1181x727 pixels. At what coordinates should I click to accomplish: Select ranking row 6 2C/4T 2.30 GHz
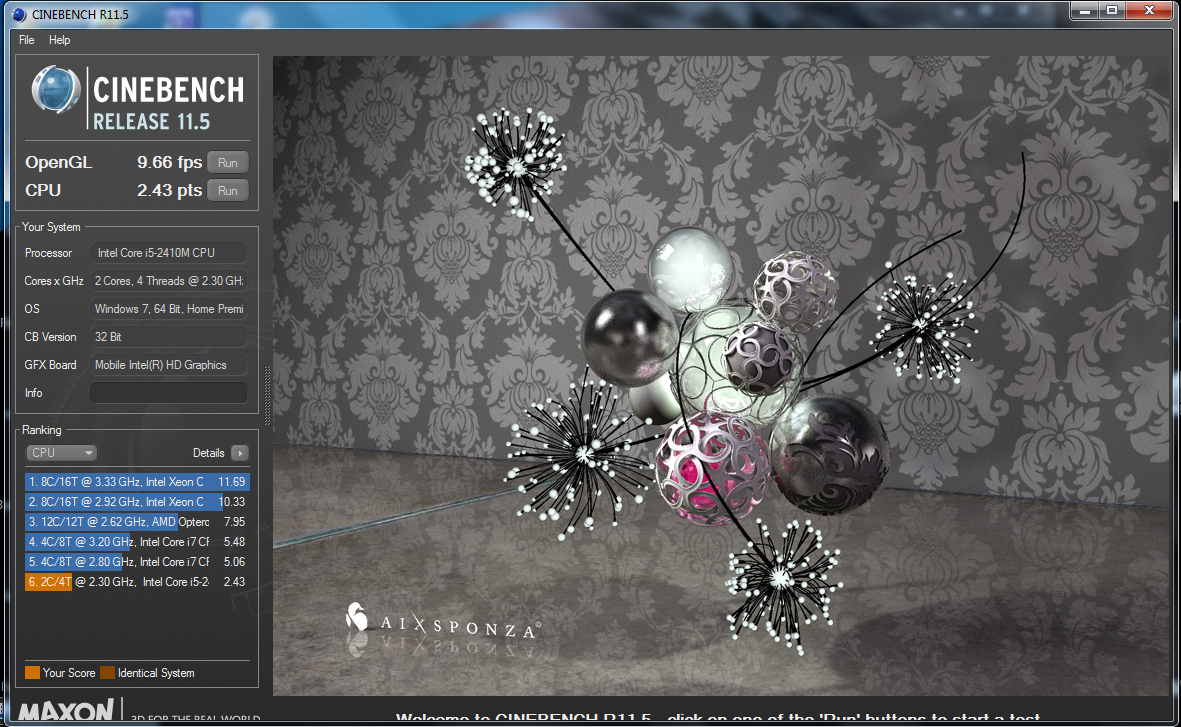(x=137, y=582)
